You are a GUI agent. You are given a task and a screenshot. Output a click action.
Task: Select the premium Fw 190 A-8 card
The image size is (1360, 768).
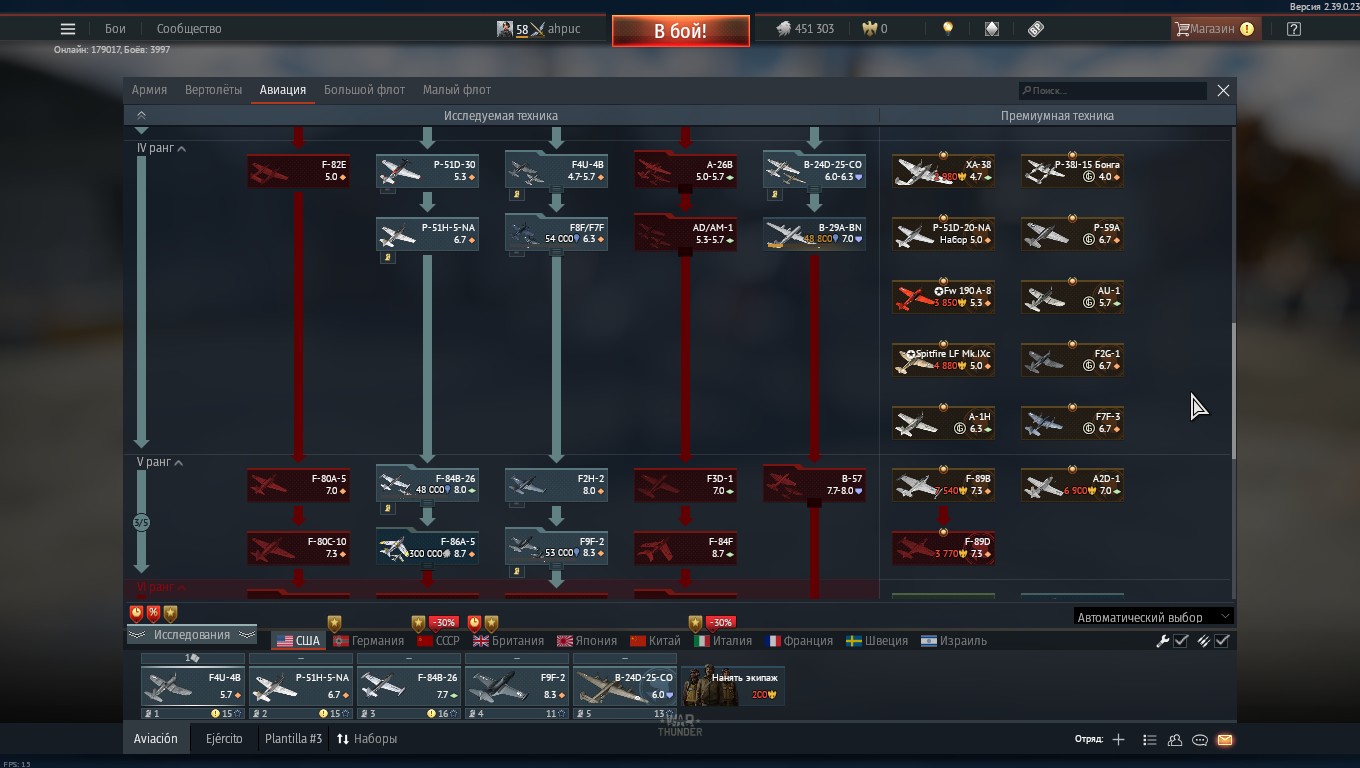point(943,297)
